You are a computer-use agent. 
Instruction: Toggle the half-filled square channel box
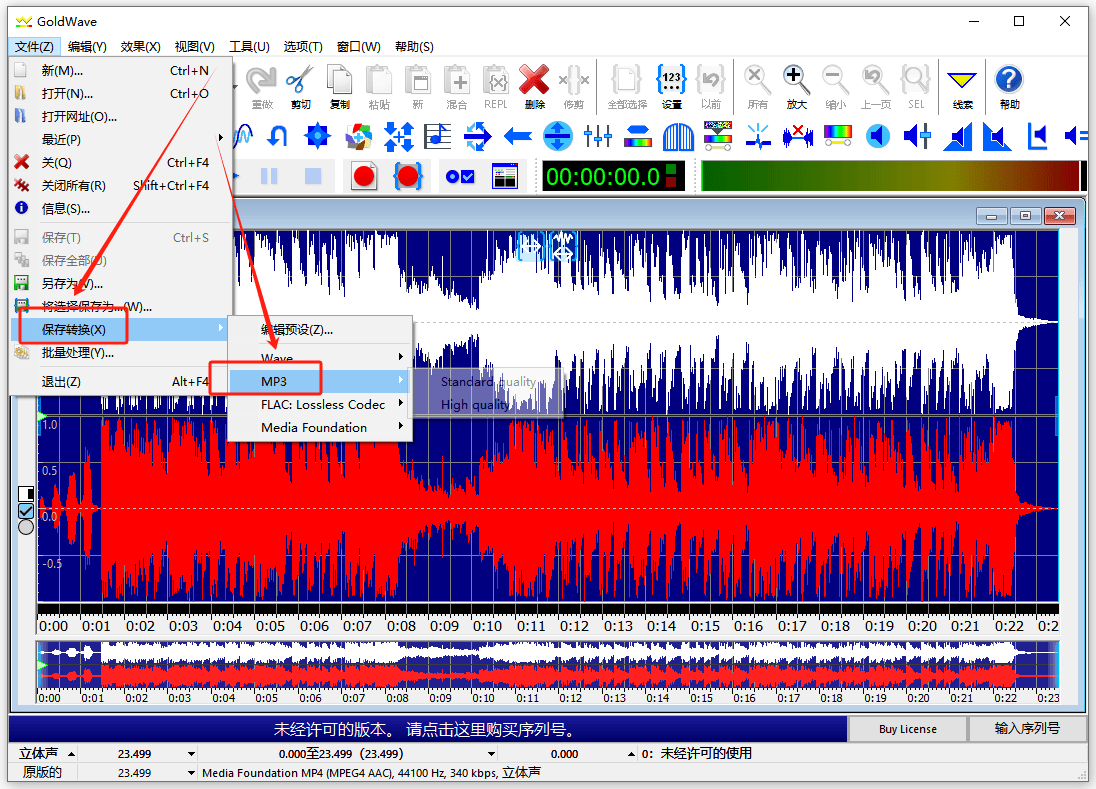click(26, 494)
